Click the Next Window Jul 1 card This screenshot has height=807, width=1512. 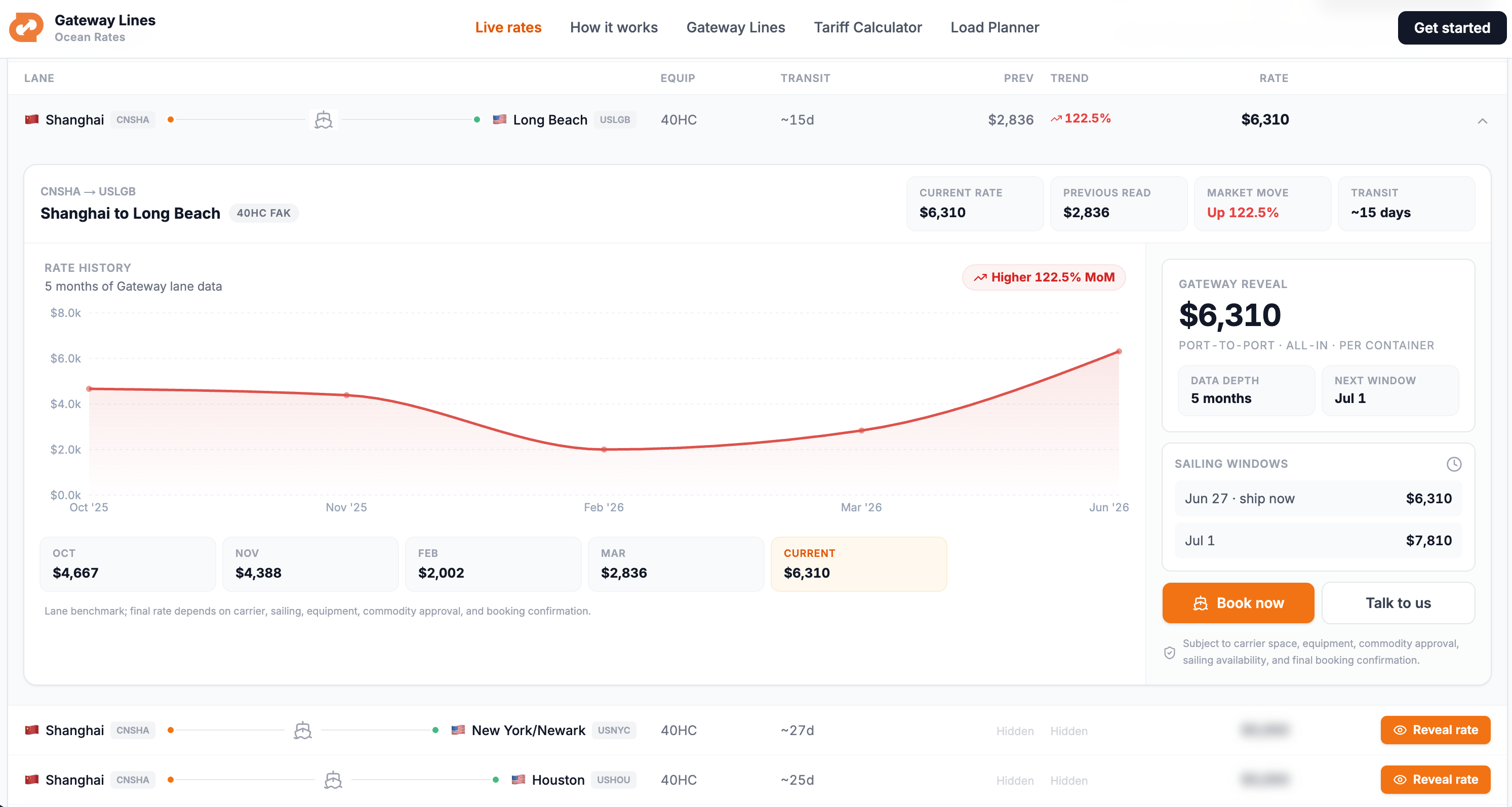pos(1390,390)
